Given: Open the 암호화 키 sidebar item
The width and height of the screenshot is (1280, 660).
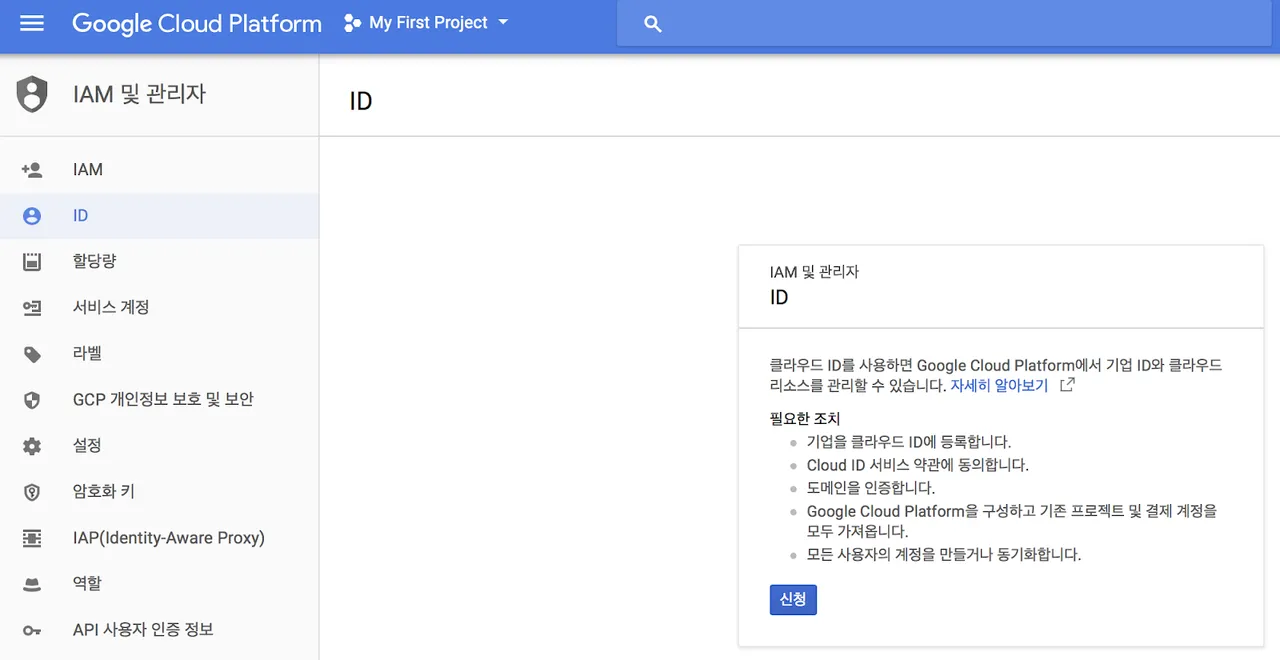Looking at the screenshot, I should [x=159, y=491].
